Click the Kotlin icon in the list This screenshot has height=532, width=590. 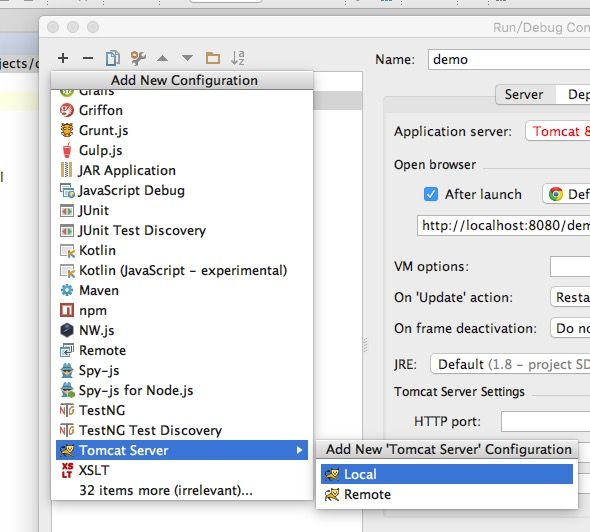(x=67, y=251)
